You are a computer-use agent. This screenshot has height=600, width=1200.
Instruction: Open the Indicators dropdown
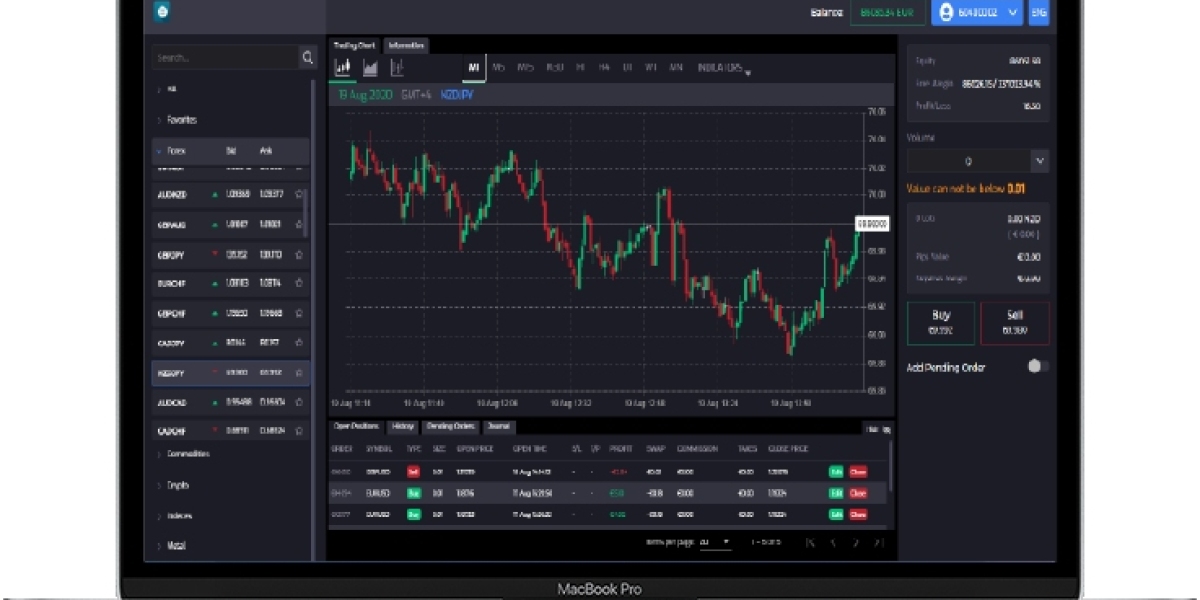724,68
